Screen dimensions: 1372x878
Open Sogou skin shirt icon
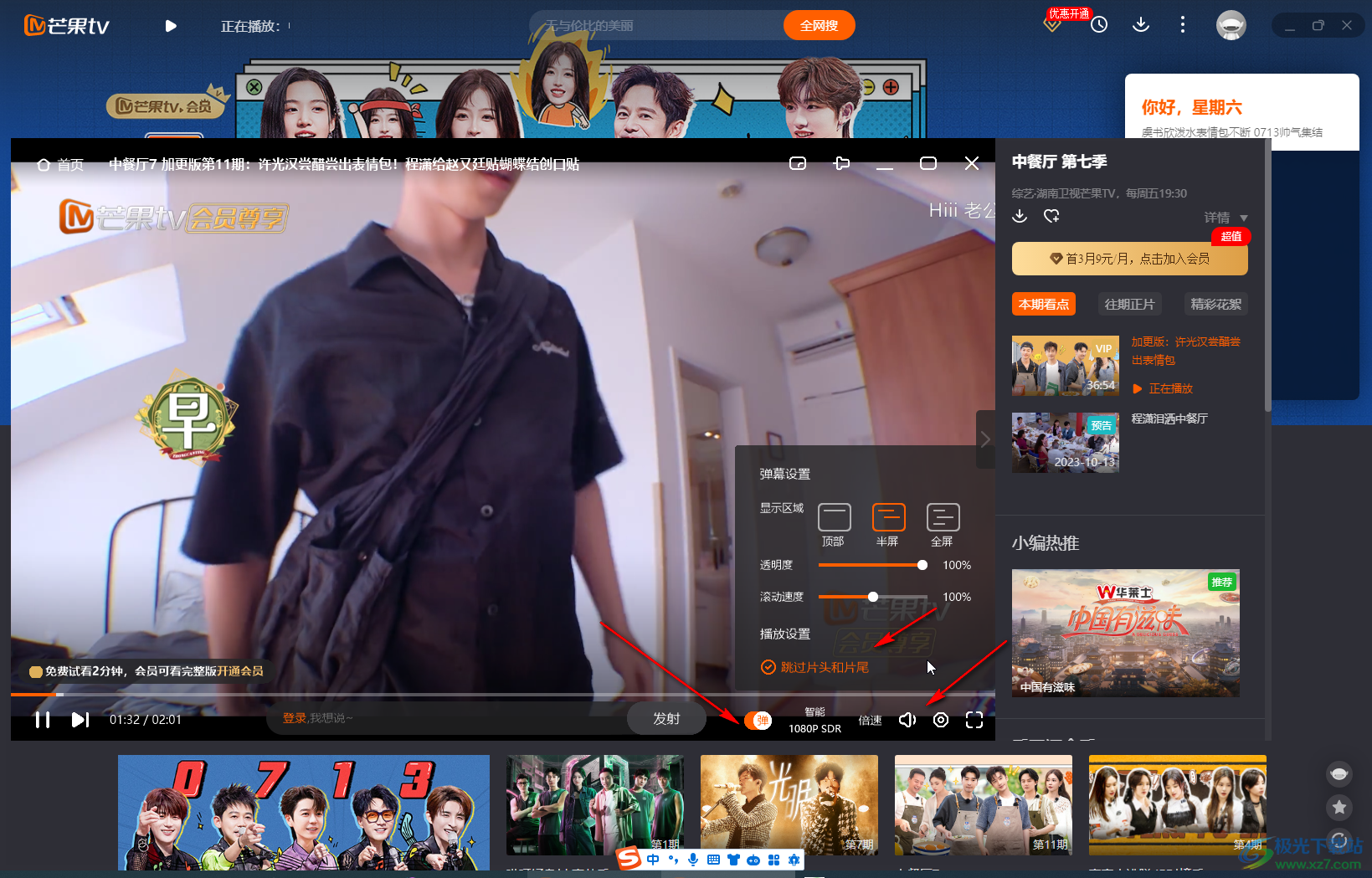point(733,860)
